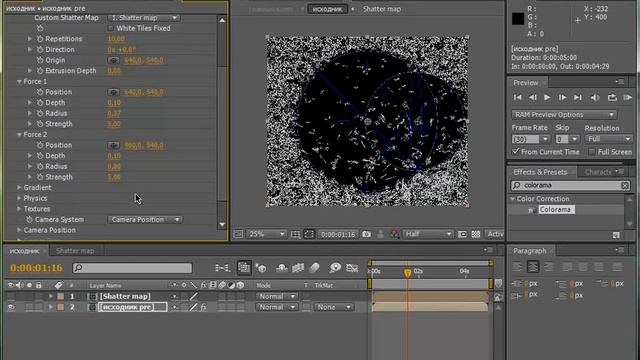
Task: Step forward one frame in Preview
Action: coord(562,98)
